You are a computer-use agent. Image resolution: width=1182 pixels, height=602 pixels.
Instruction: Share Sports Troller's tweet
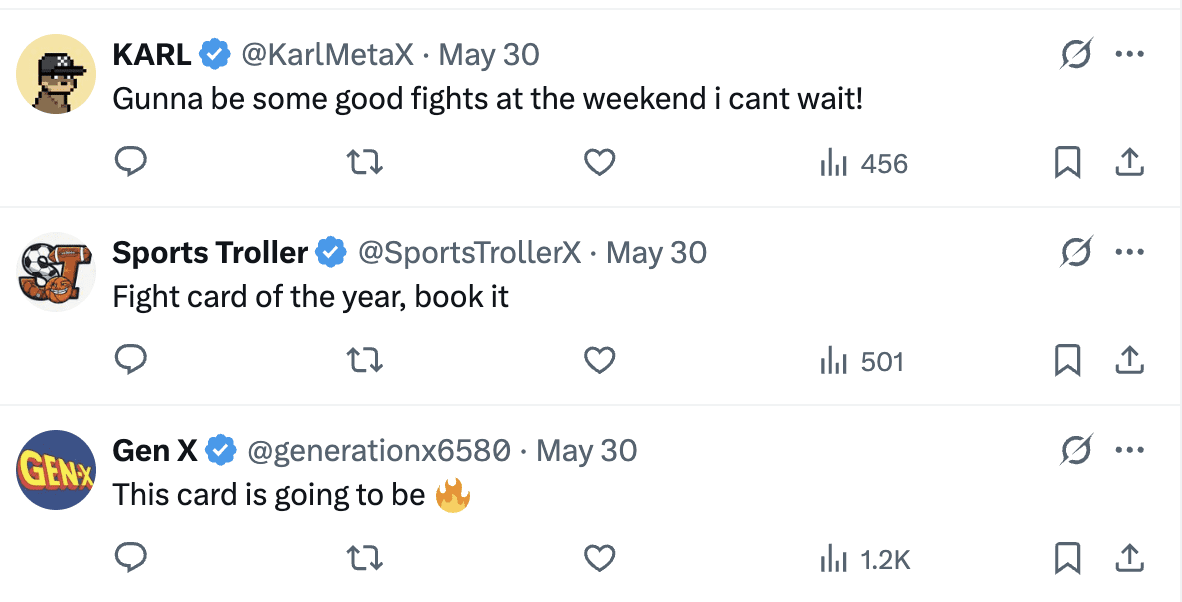click(1129, 360)
